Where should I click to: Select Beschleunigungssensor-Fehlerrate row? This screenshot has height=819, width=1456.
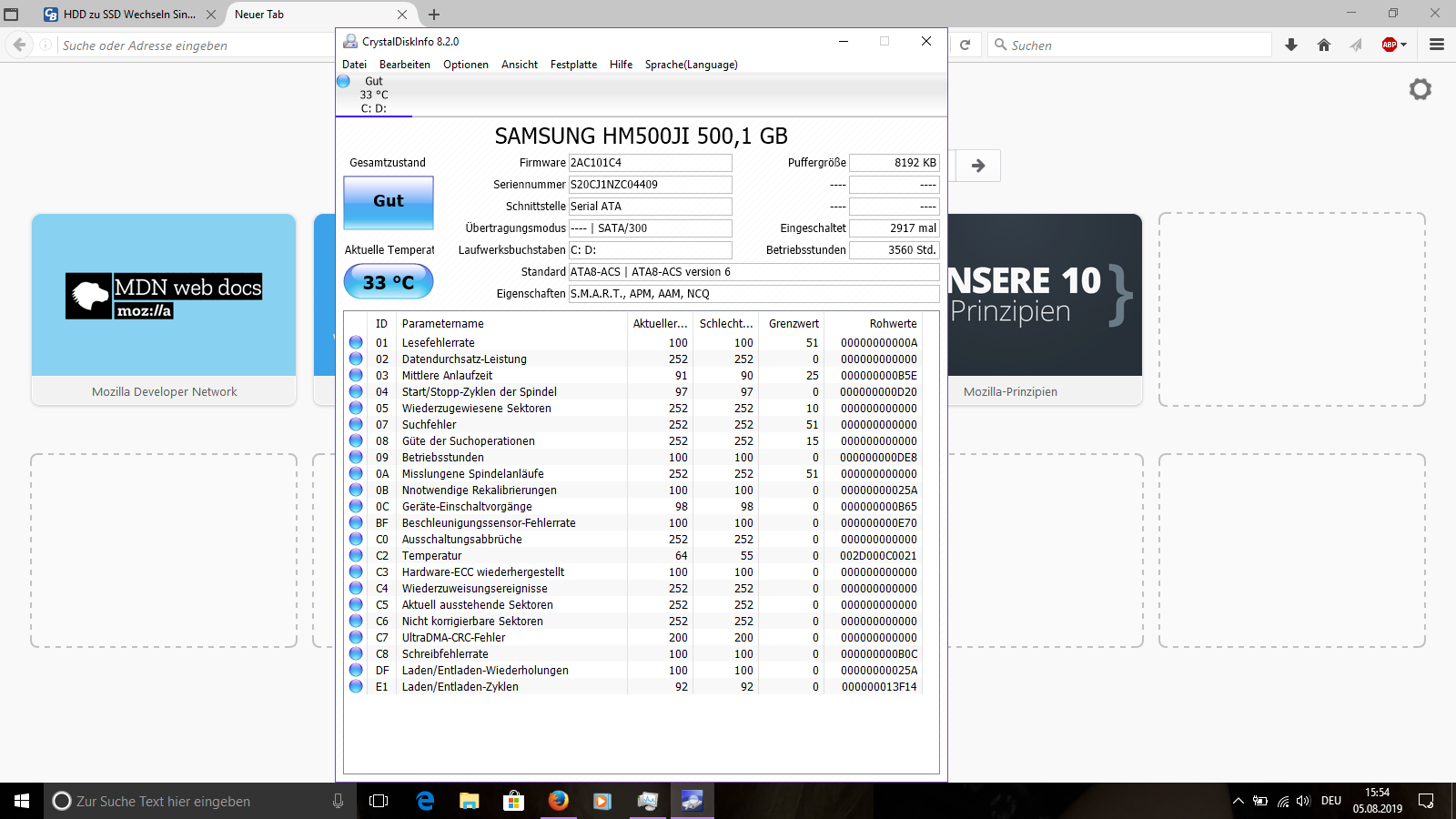(634, 522)
